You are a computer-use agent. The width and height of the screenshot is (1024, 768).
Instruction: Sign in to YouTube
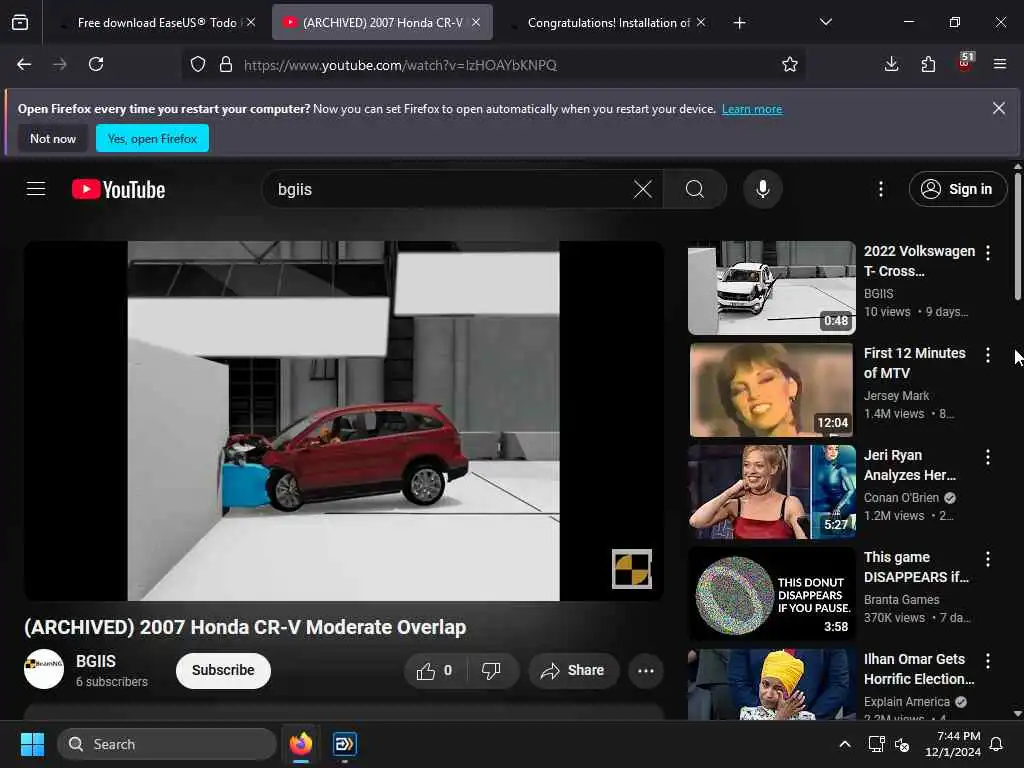click(x=957, y=189)
